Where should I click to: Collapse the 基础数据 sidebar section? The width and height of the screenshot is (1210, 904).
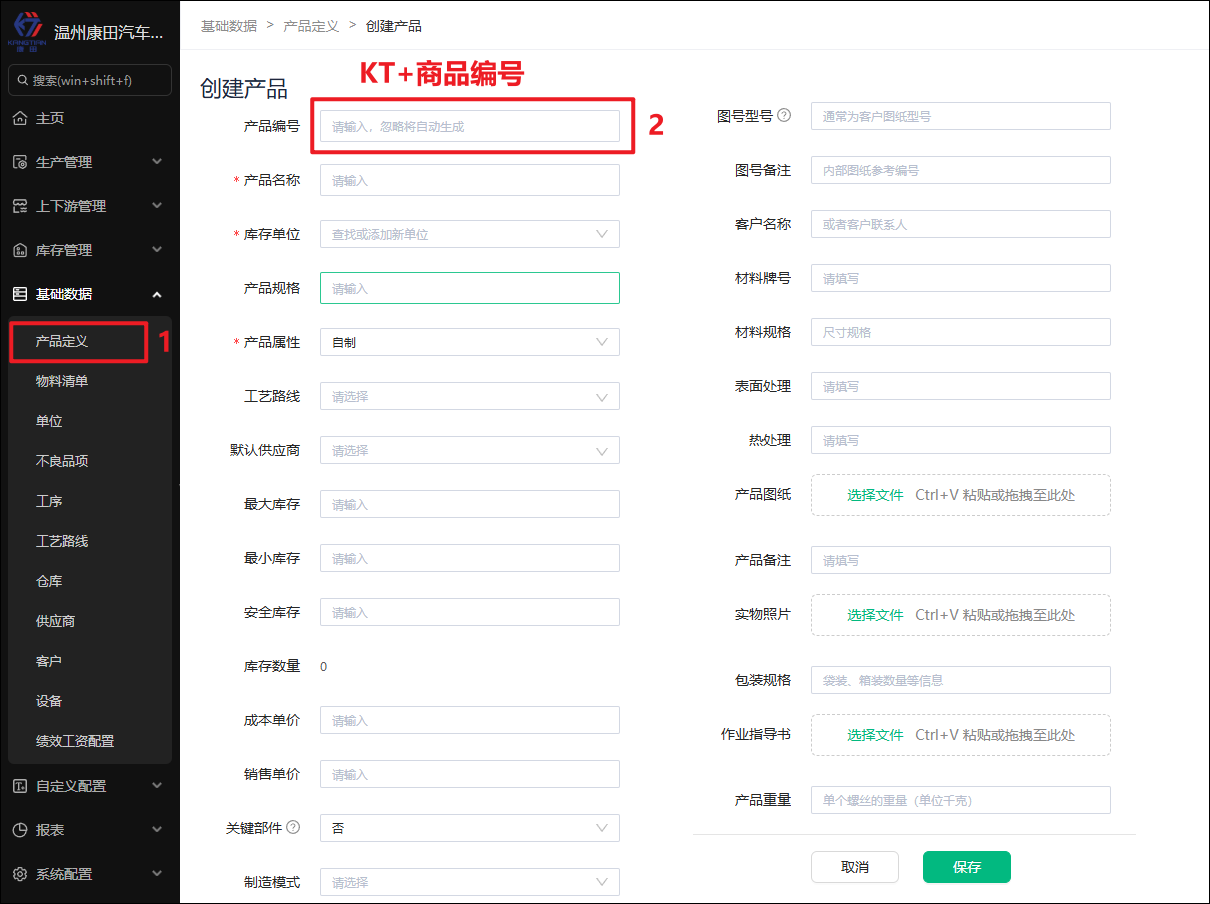(157, 294)
